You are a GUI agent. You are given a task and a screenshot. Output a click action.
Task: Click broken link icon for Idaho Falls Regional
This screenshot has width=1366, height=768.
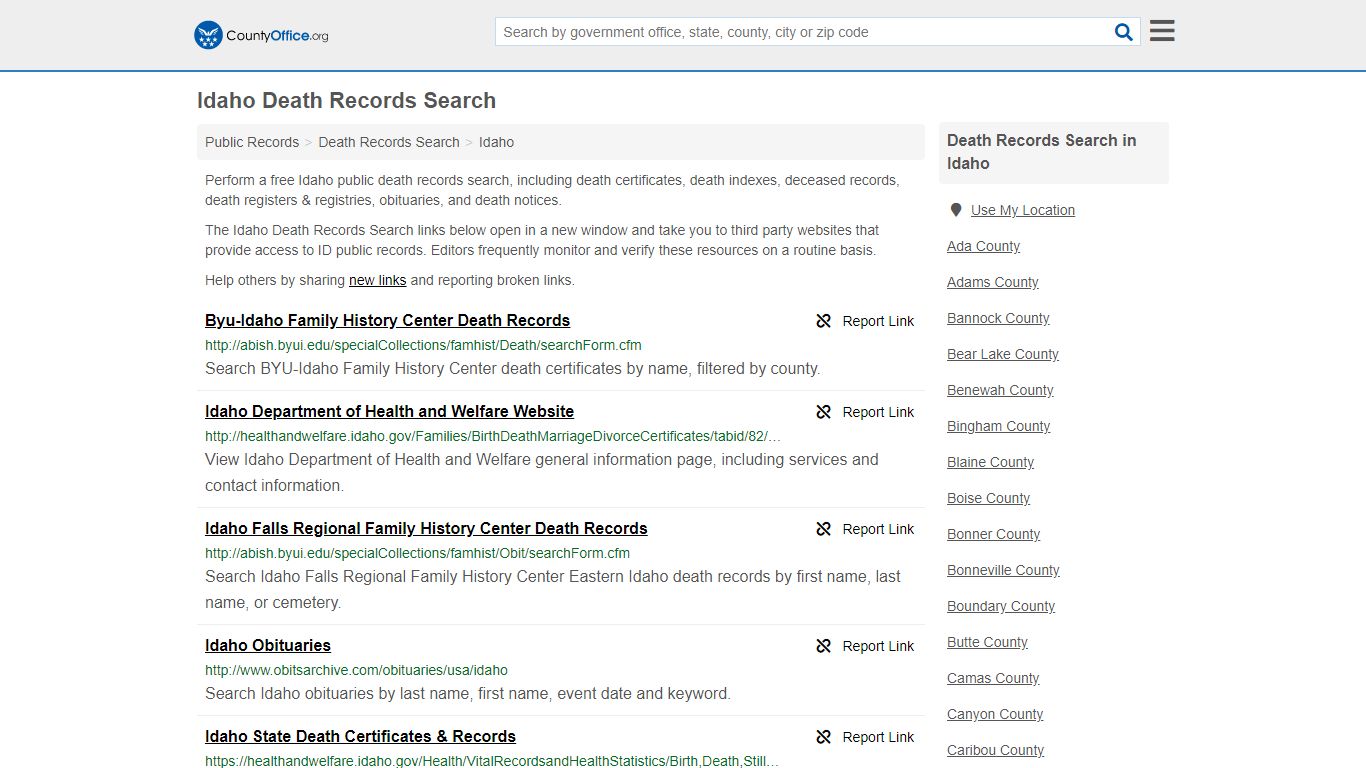(x=823, y=529)
